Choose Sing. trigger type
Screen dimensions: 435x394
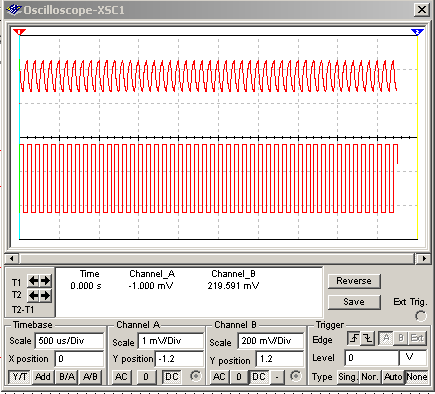click(348, 377)
